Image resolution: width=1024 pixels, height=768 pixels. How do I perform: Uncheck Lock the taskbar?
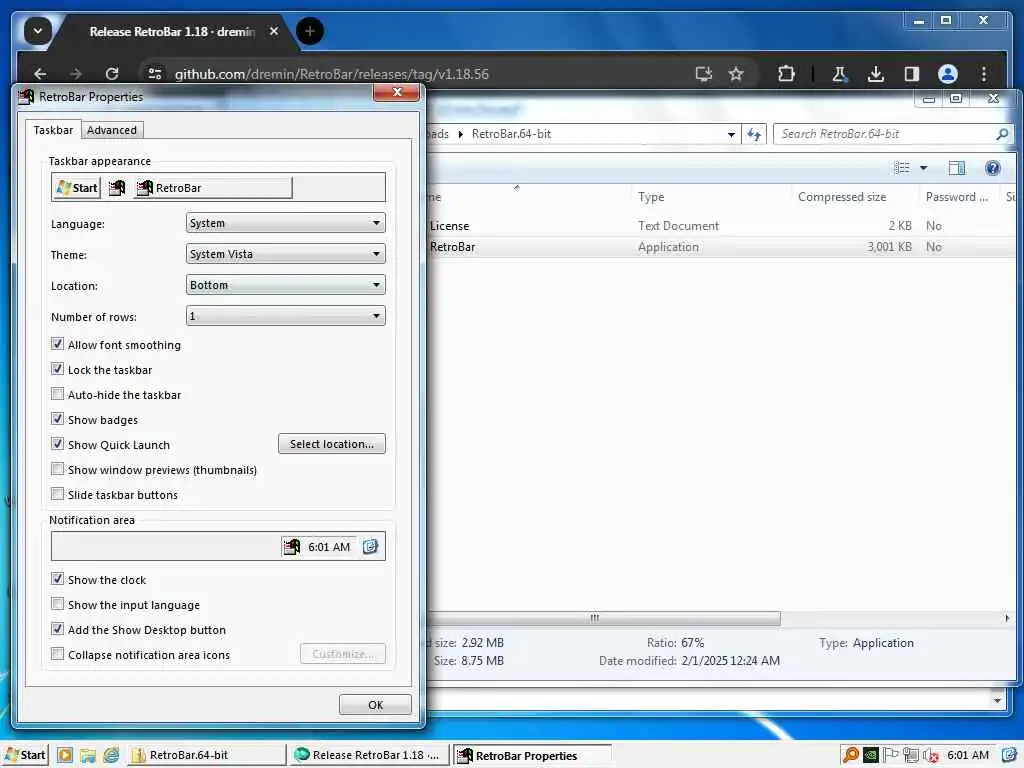pos(57,369)
